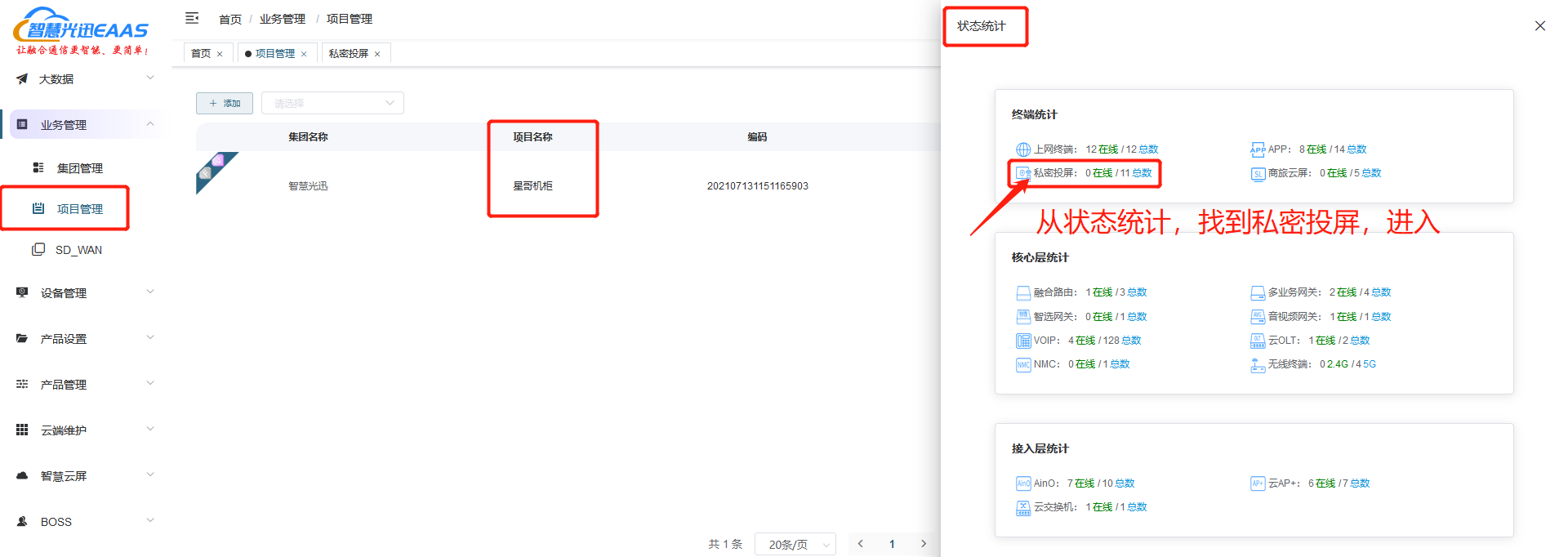1568x557 pixels.
Task: Open the 20条/页 page size dropdown
Action: [x=795, y=544]
